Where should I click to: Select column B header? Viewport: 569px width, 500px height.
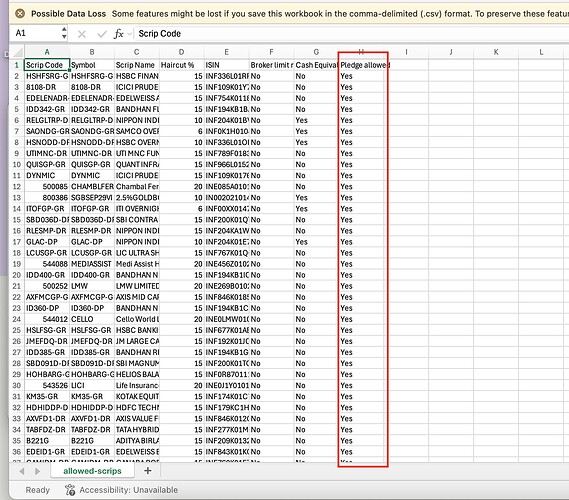pyautogui.click(x=92, y=52)
